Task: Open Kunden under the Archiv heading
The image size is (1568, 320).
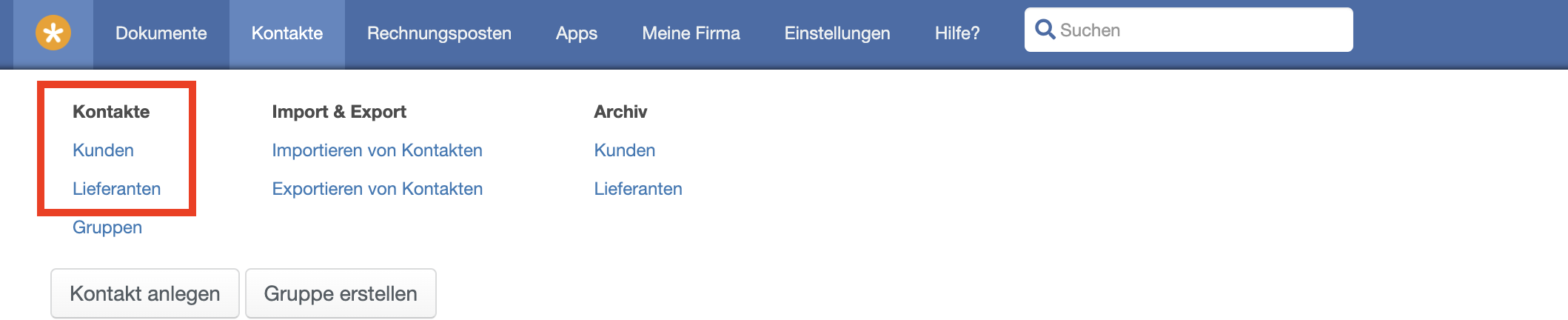Action: tap(624, 150)
